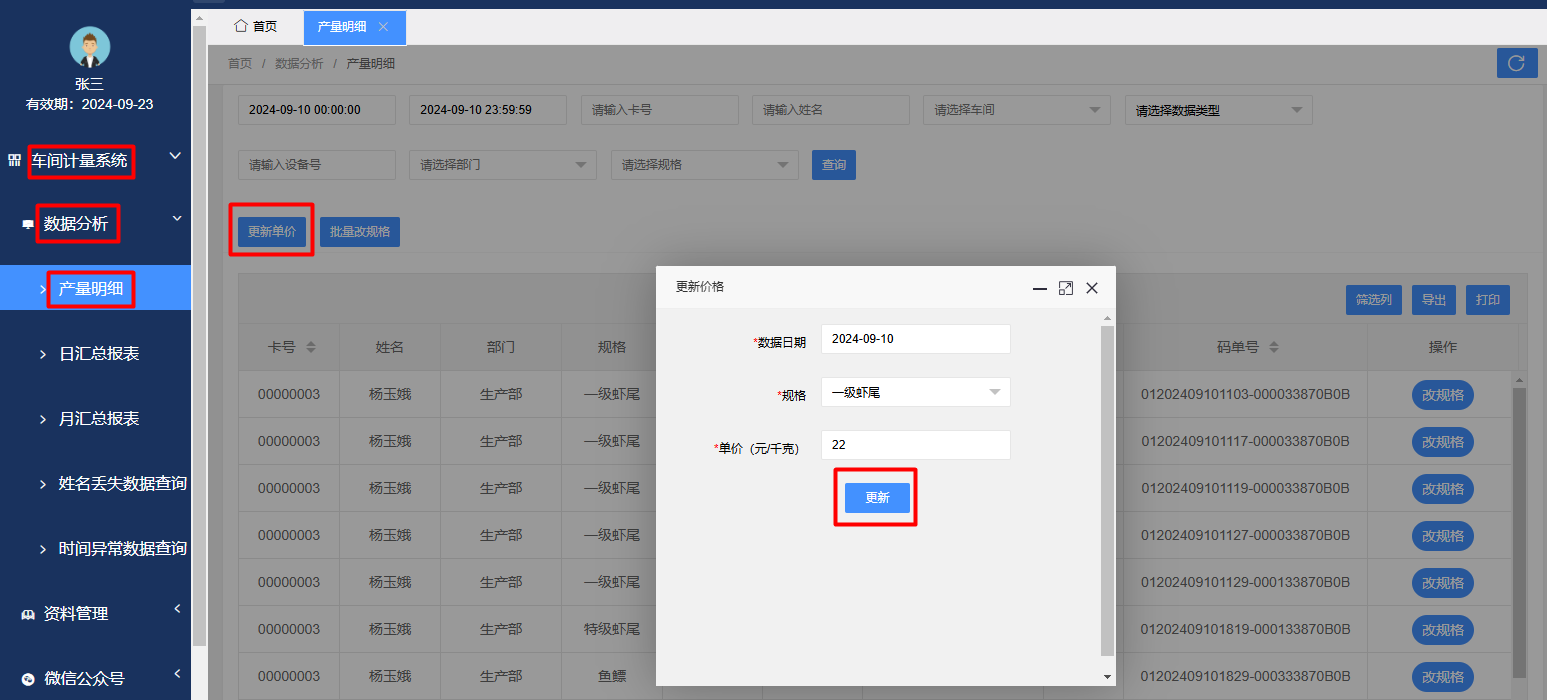The width and height of the screenshot is (1547, 700).
Task: Open the 请选择车间 dropdown
Action: pos(1016,110)
